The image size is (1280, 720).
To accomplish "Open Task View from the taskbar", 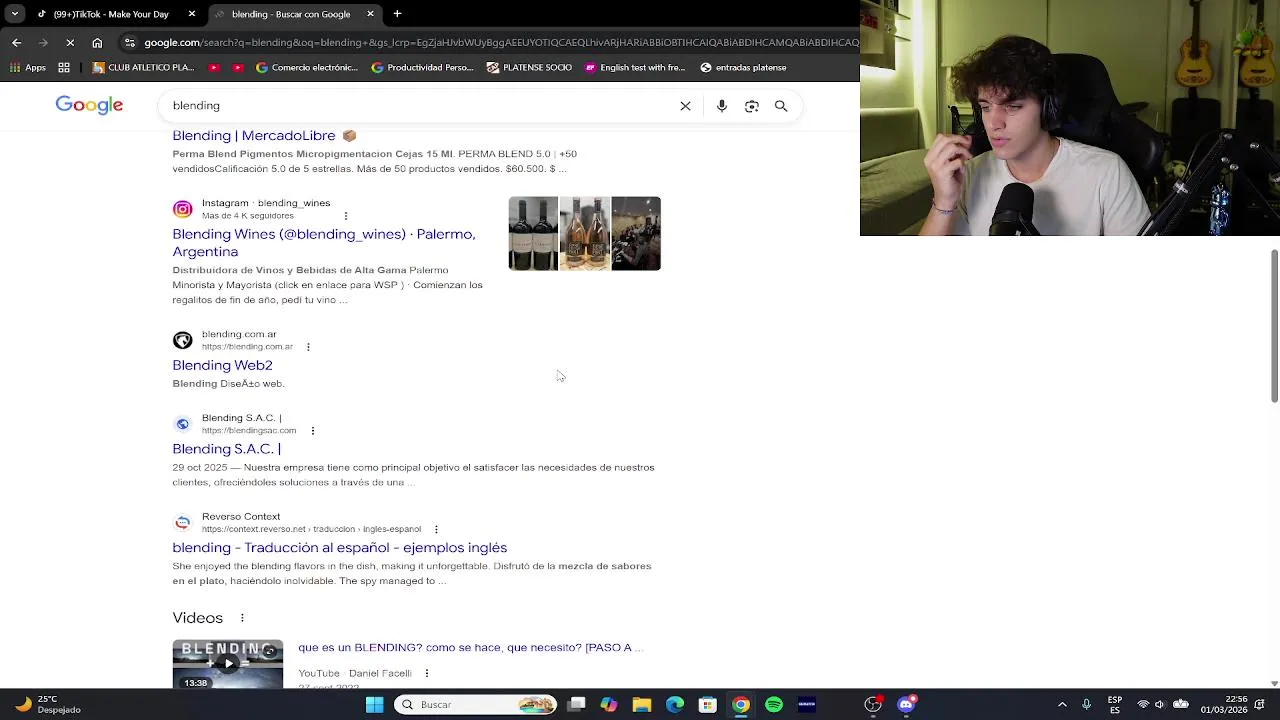I will pos(577,704).
